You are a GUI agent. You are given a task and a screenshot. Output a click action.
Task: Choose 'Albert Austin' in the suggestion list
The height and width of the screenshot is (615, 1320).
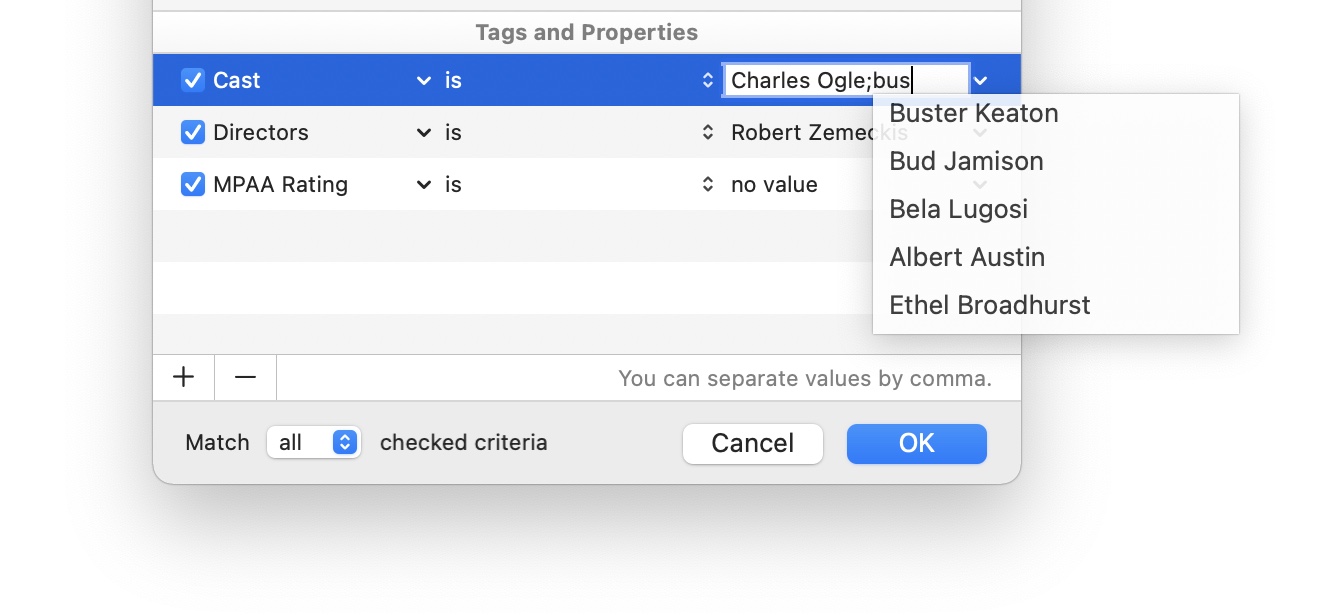pyautogui.click(x=967, y=257)
